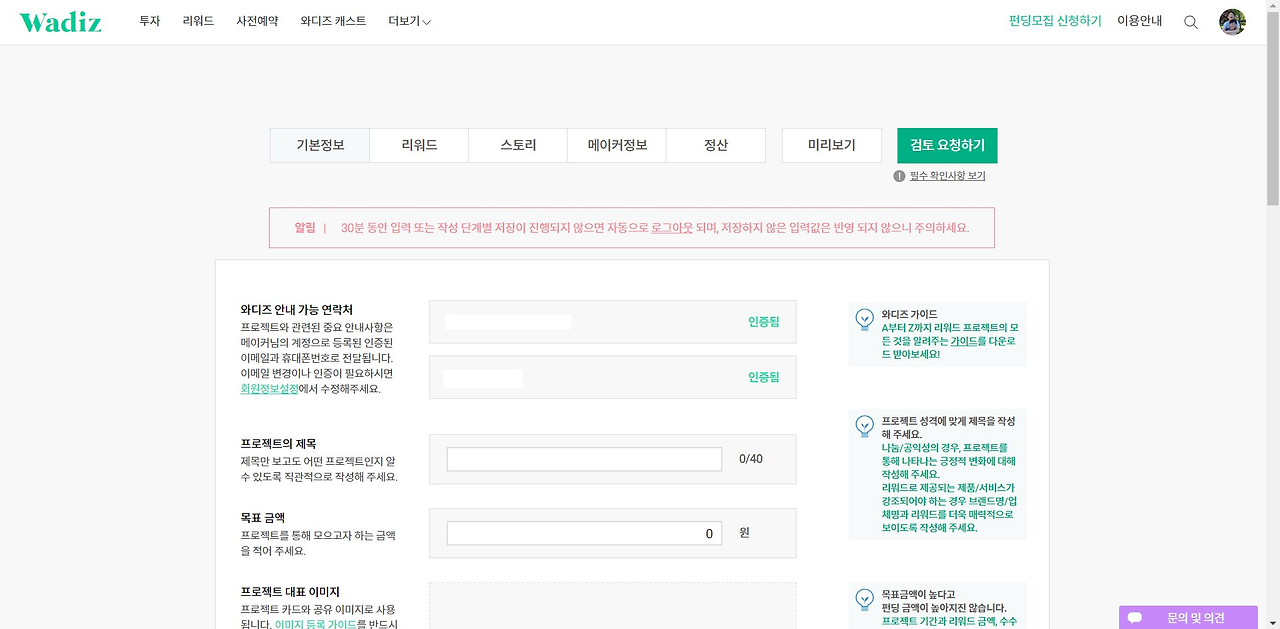The image size is (1280, 629).
Task: Switch to the 리워드 form tab
Action: pyautogui.click(x=419, y=145)
